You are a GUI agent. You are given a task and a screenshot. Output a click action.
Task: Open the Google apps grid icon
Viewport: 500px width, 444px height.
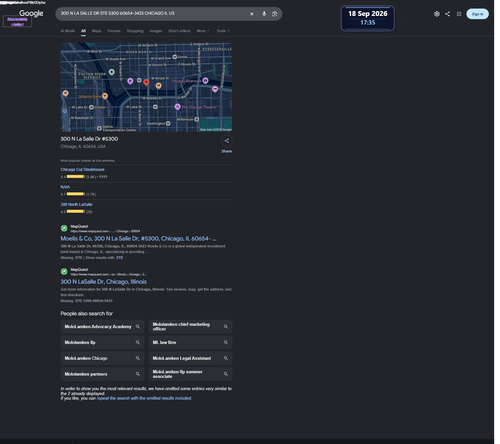point(459,14)
